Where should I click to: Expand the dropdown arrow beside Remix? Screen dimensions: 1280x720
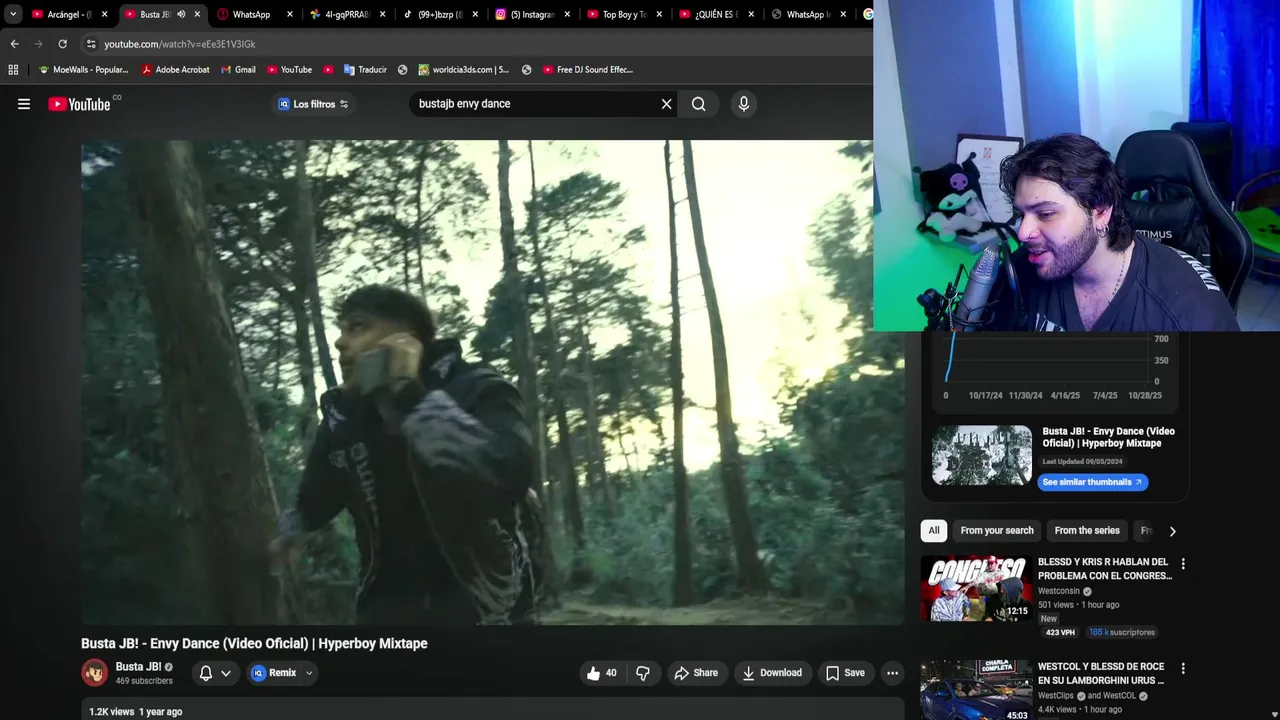click(x=309, y=673)
